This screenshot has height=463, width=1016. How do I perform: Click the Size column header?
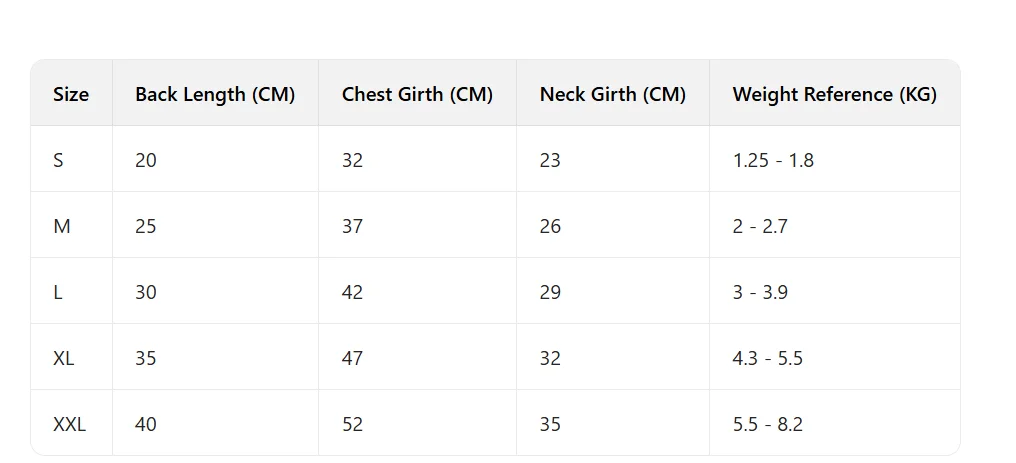click(x=71, y=94)
